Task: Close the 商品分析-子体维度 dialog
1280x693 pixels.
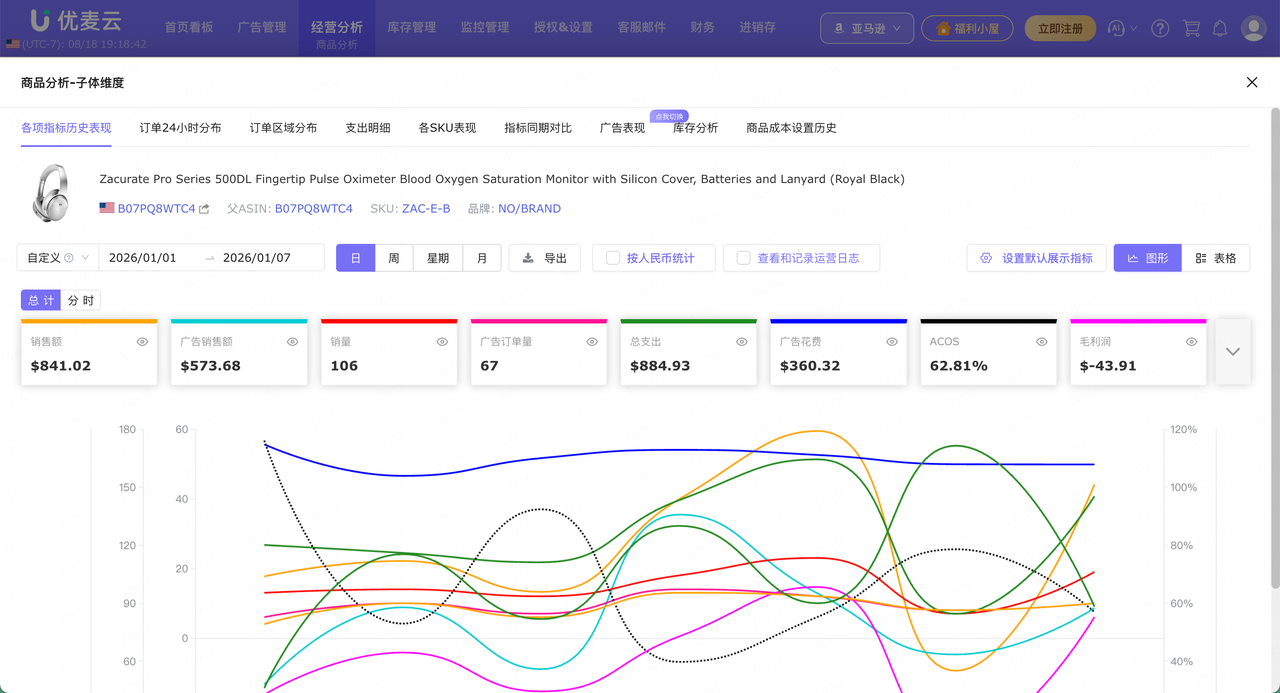Action: pyautogui.click(x=1252, y=82)
